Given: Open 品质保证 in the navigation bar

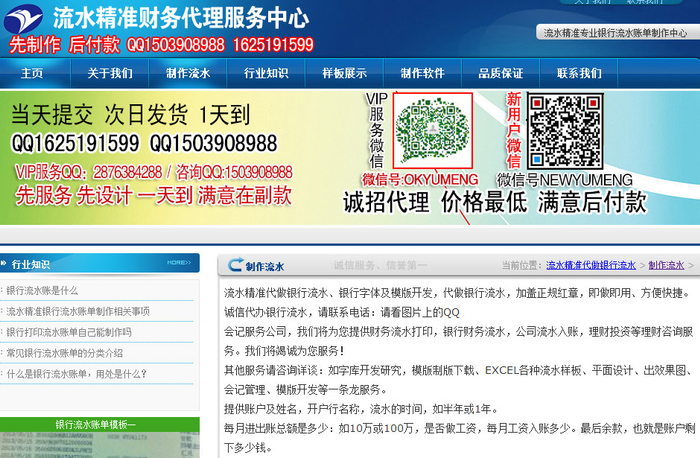Looking at the screenshot, I should [500, 73].
